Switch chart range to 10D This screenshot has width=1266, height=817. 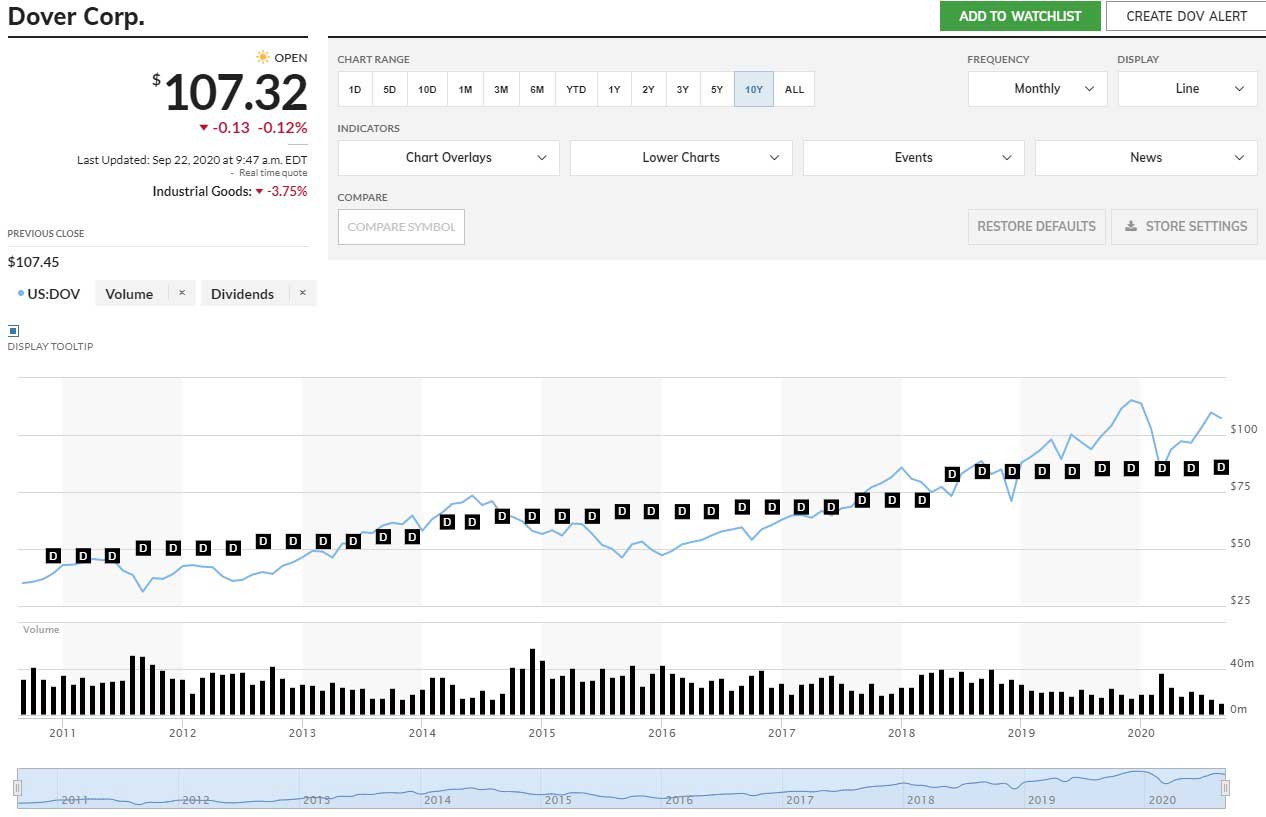(x=427, y=89)
